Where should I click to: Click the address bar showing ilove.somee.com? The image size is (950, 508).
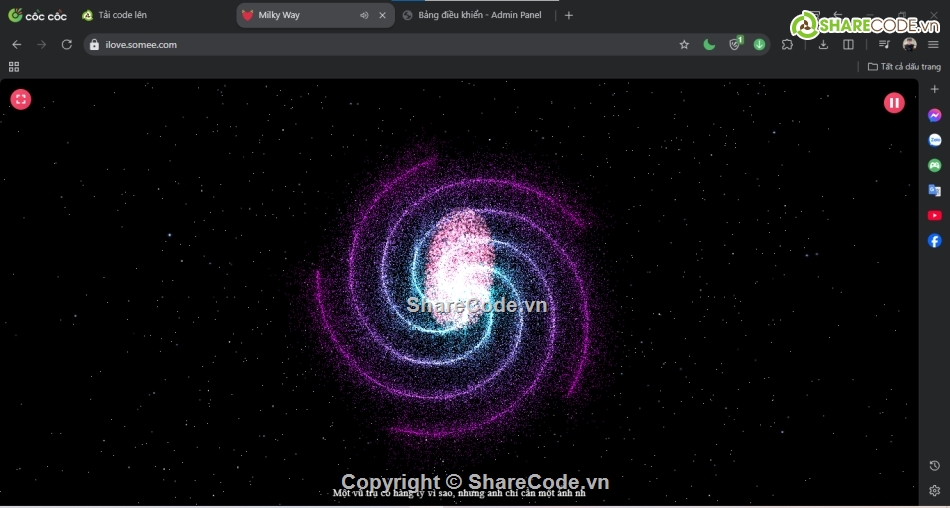[380, 44]
